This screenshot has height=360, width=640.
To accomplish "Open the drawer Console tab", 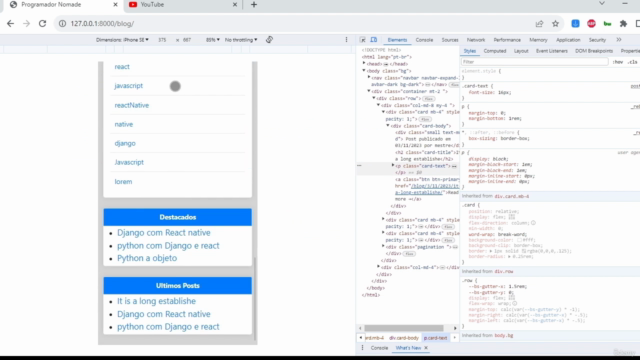I will [379, 348].
